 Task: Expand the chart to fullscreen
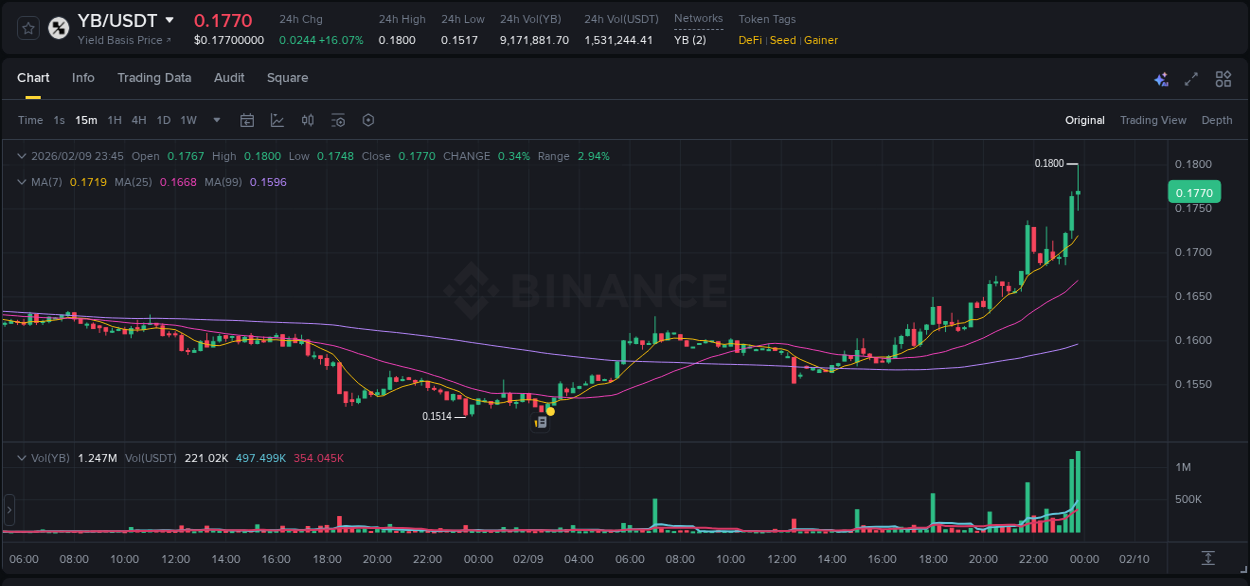click(x=1191, y=78)
